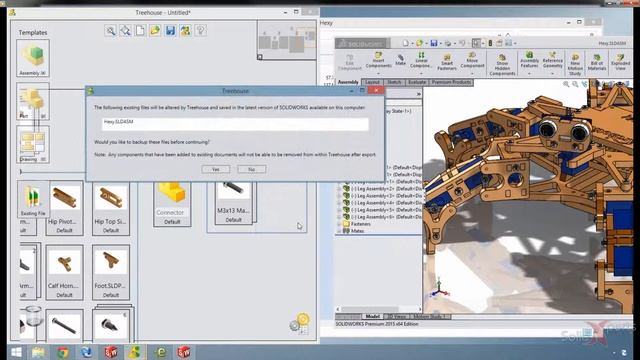Save using the Treehouse floppy disk icon
The height and width of the screenshot is (360, 640).
point(170,31)
